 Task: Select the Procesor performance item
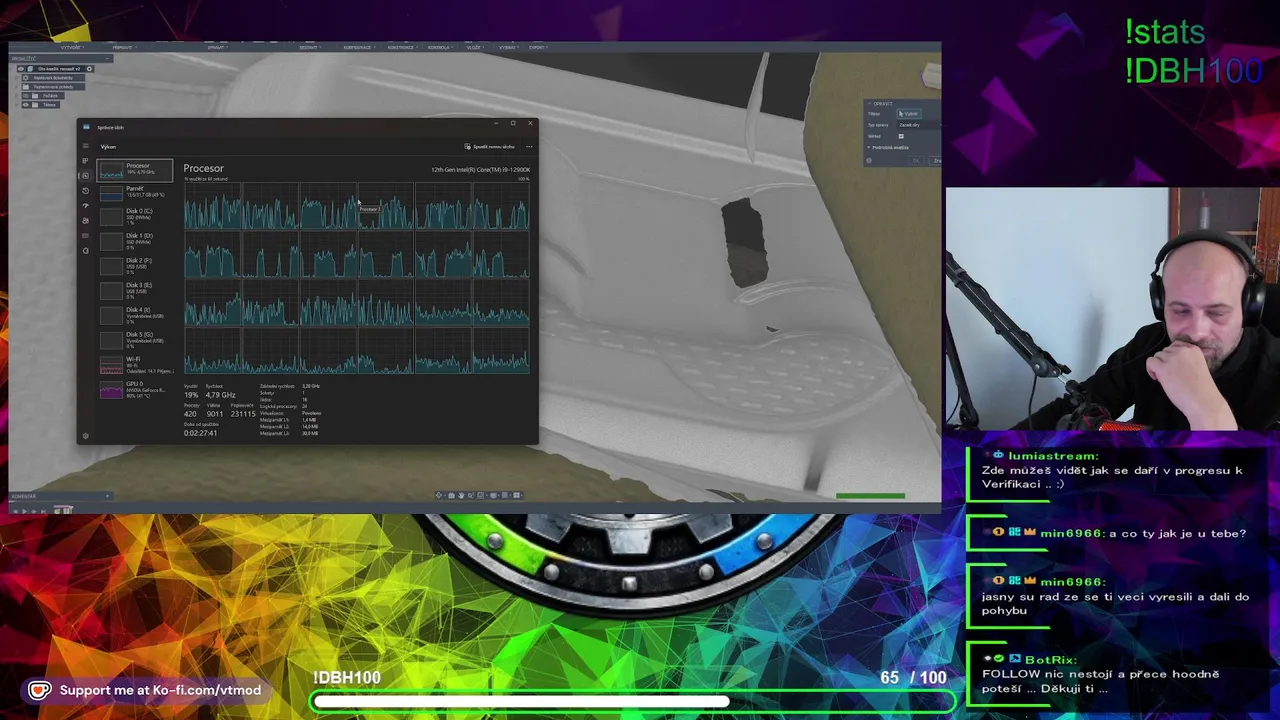[135, 170]
